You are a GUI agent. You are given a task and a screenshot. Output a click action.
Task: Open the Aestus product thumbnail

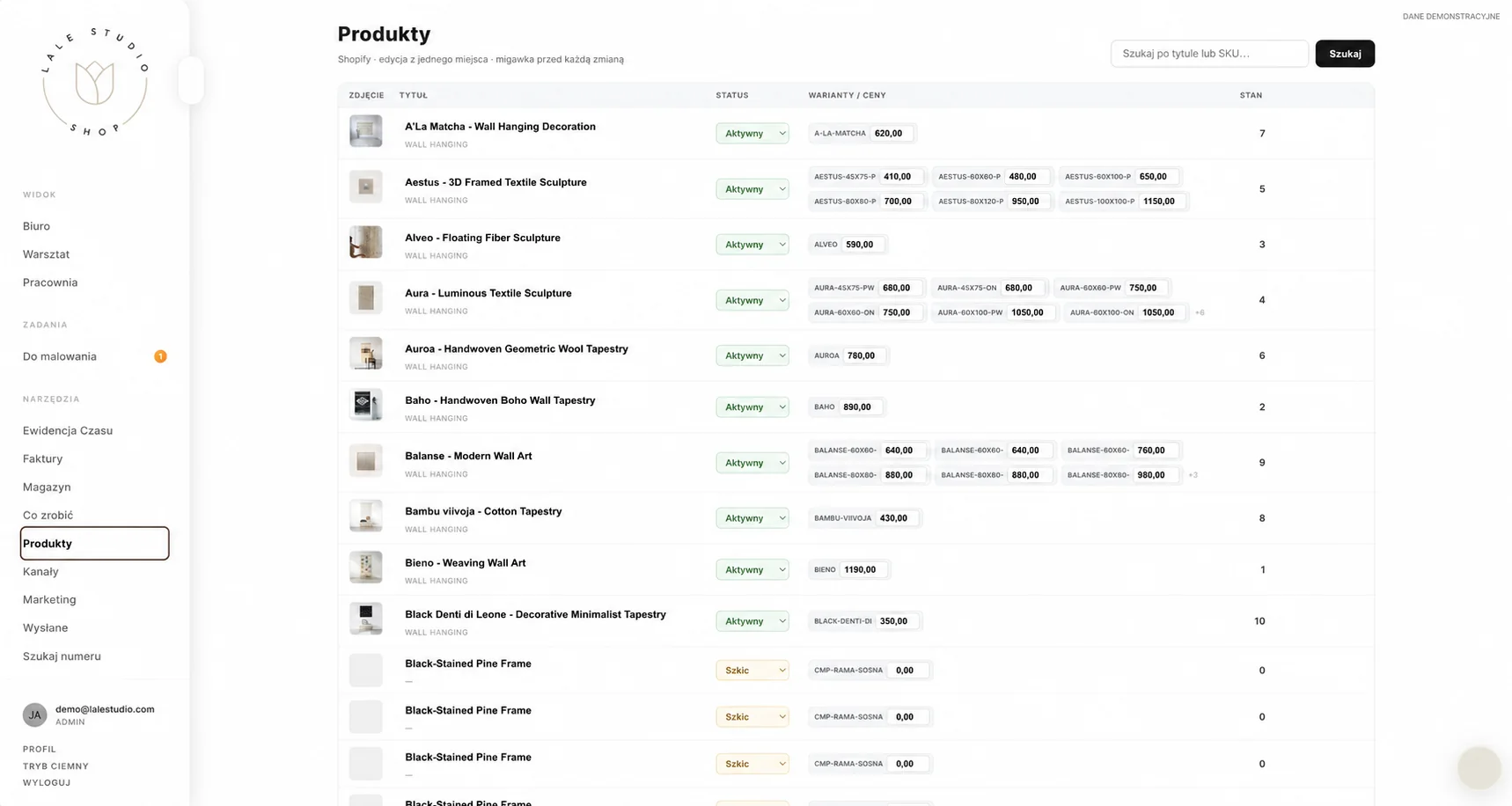click(365, 187)
